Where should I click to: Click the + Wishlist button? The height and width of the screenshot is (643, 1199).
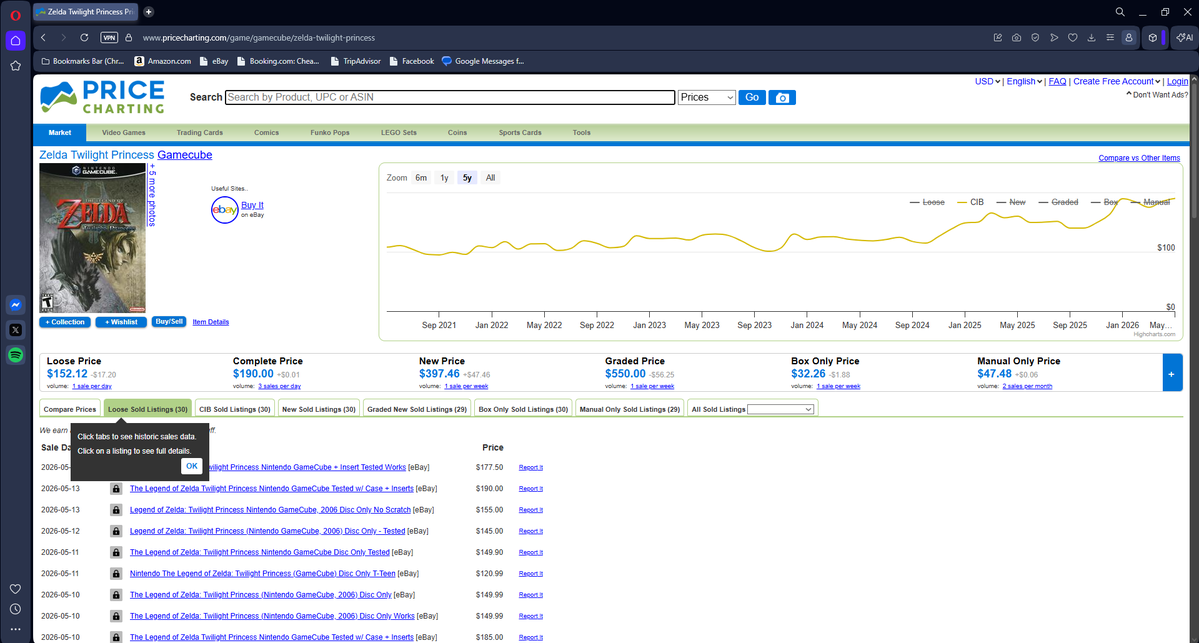tap(121, 322)
